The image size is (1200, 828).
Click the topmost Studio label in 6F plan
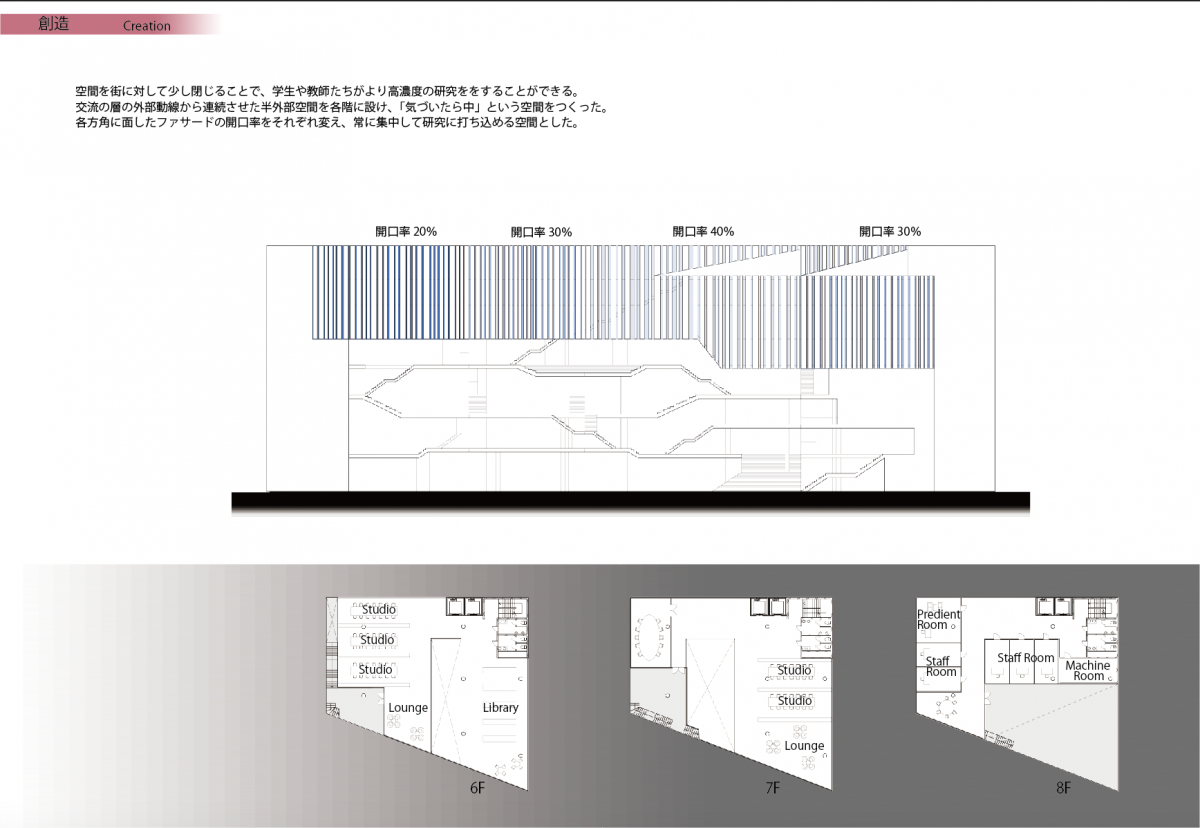coord(378,609)
